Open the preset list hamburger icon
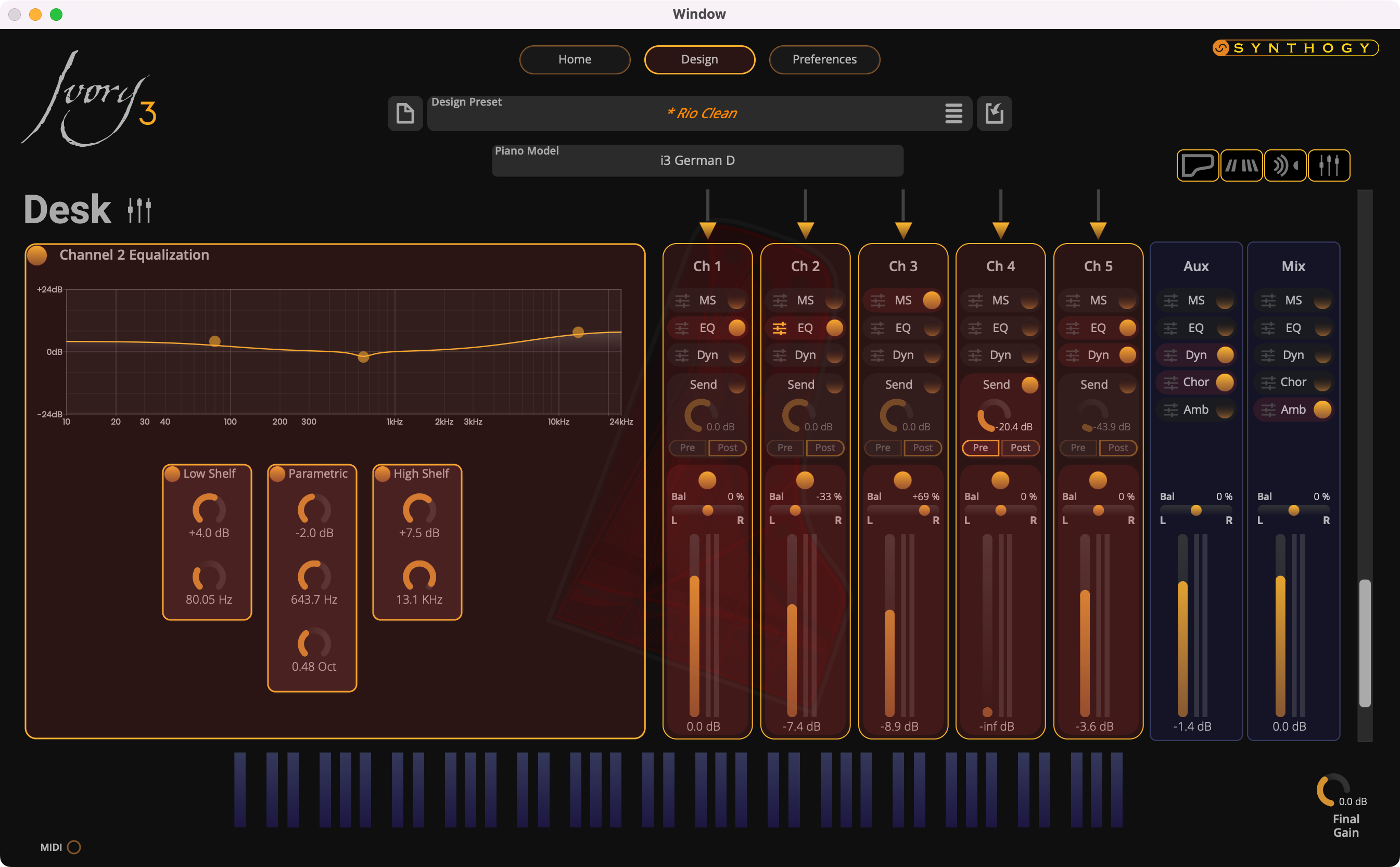Screen dimensions: 1400x867 (953, 113)
